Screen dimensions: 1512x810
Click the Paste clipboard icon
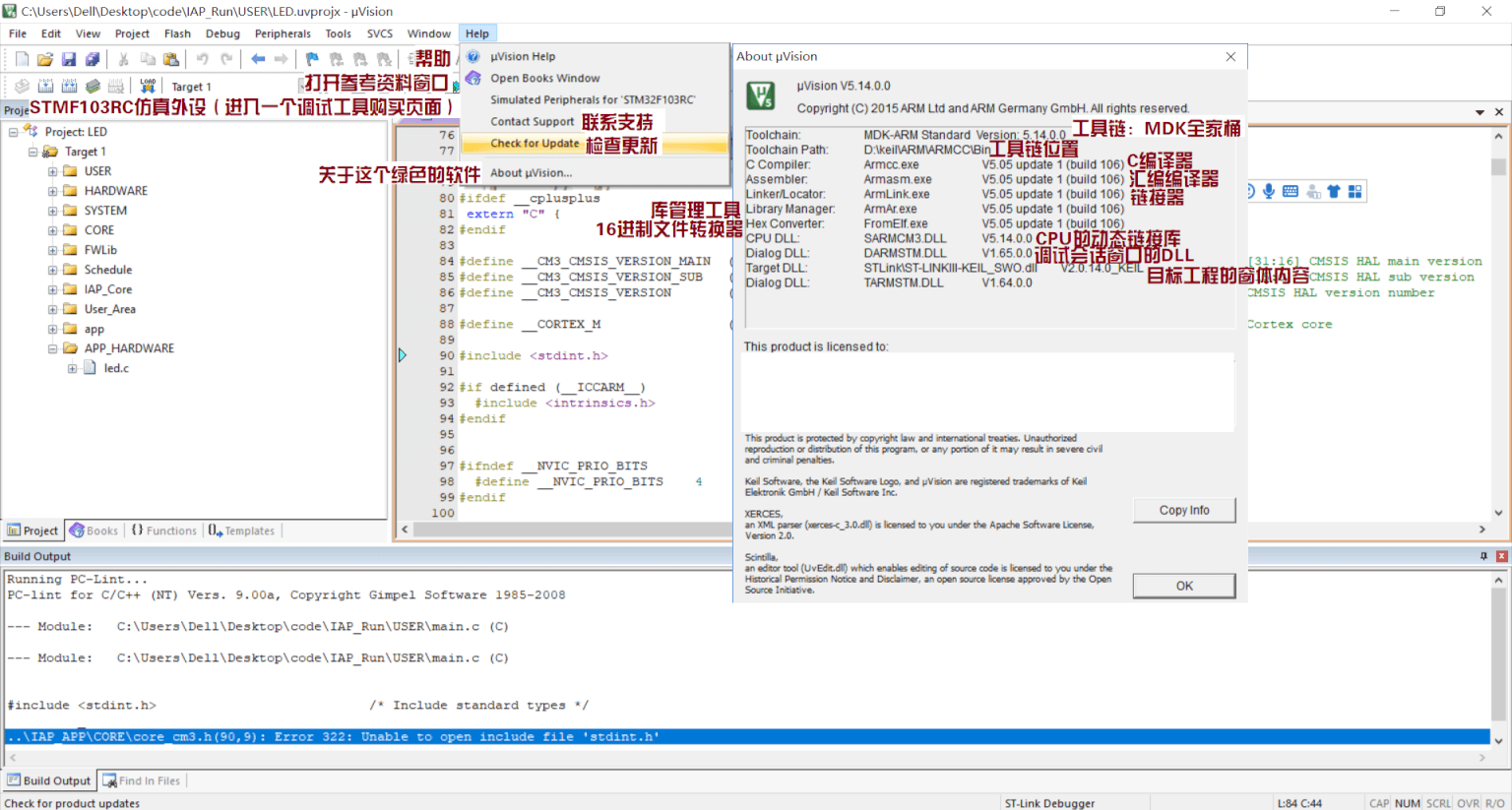point(171,60)
